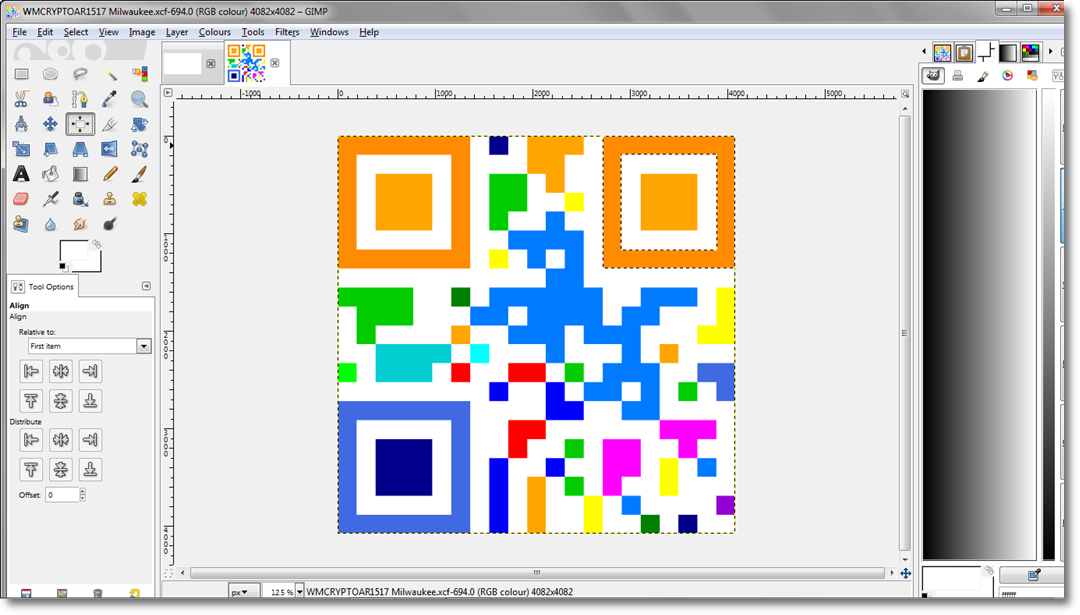
Task: Pick the Ink tool
Action: pyautogui.click(x=80, y=199)
